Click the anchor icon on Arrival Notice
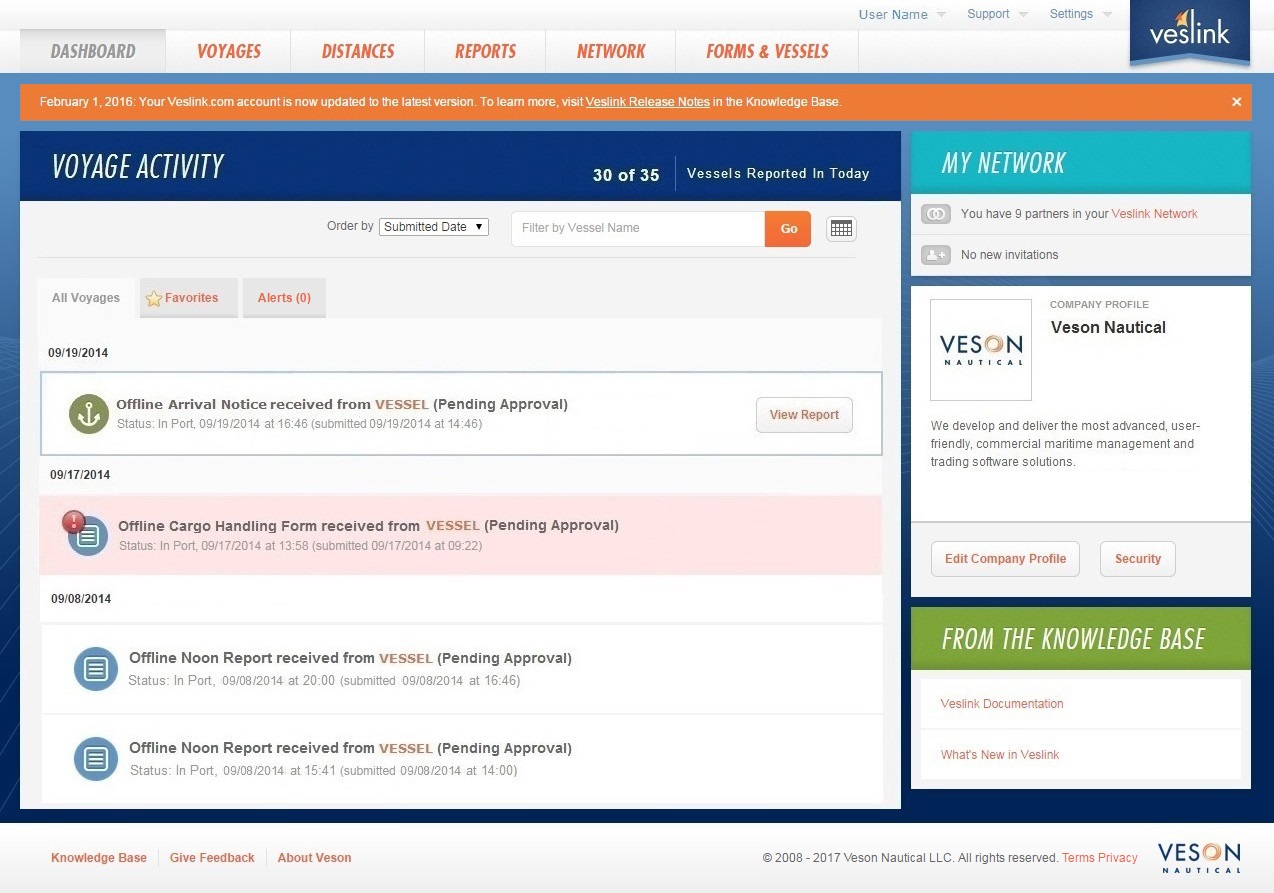 89,414
